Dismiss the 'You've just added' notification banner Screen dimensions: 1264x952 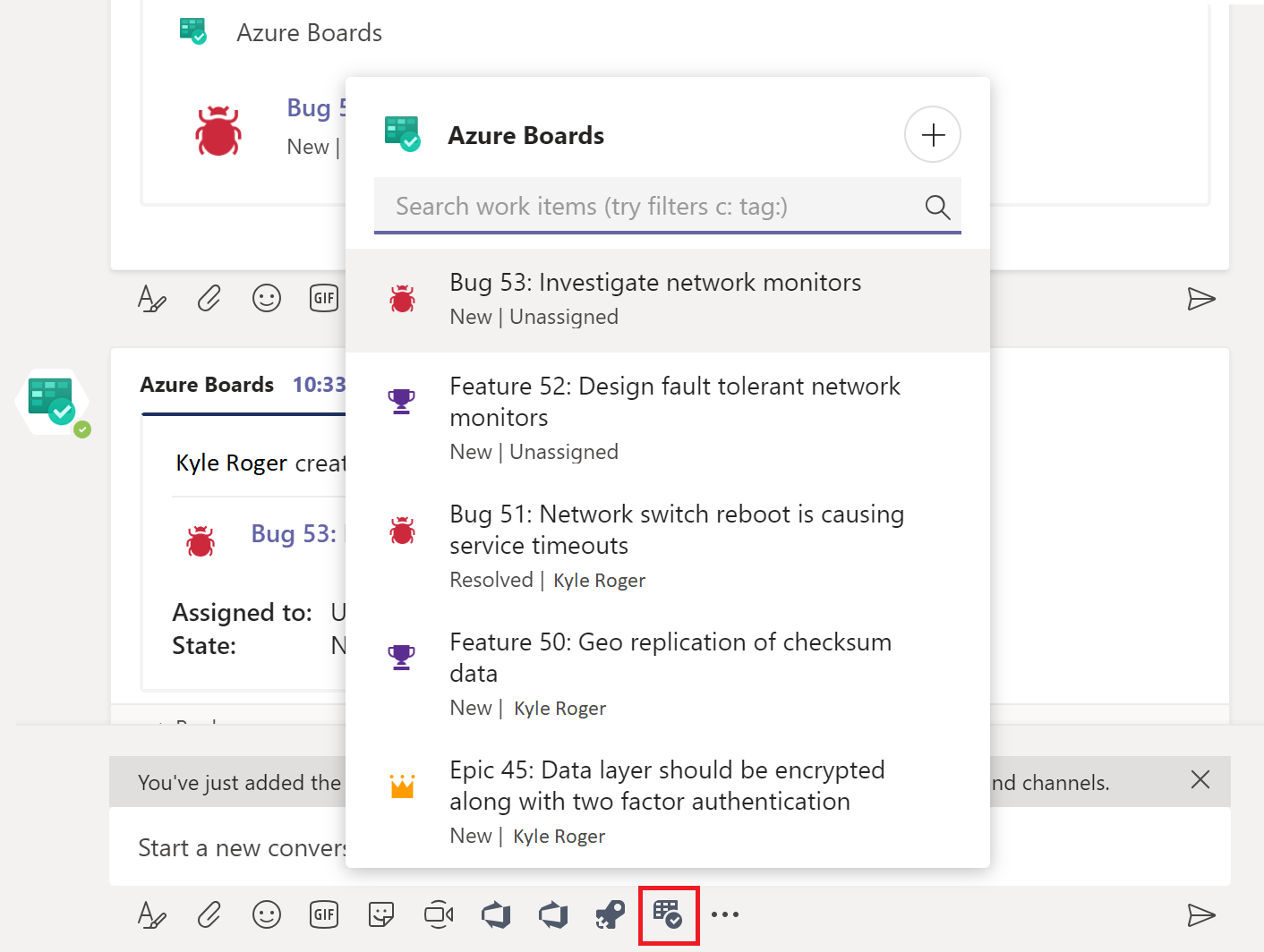(x=1200, y=779)
